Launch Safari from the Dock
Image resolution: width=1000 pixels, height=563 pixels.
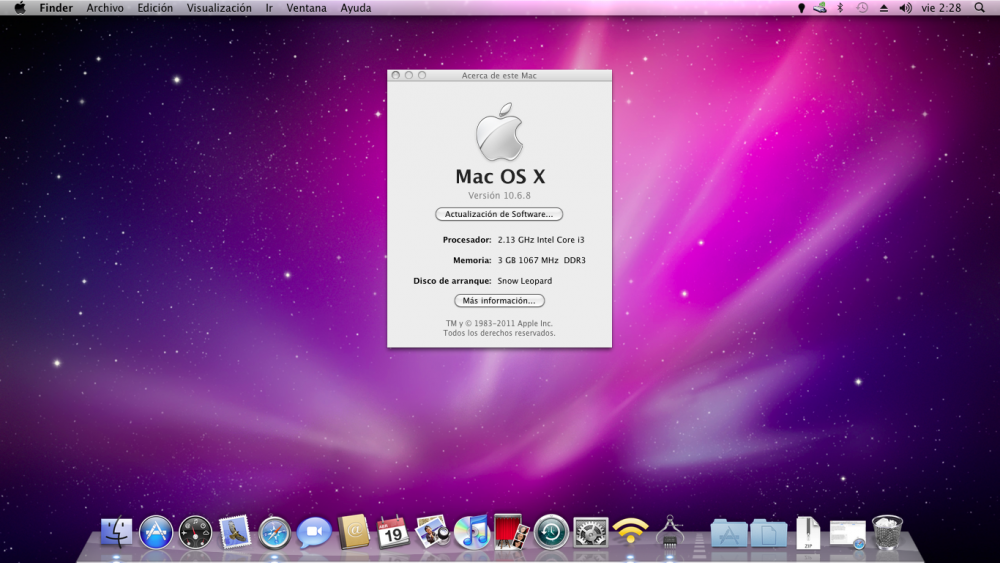point(274,532)
